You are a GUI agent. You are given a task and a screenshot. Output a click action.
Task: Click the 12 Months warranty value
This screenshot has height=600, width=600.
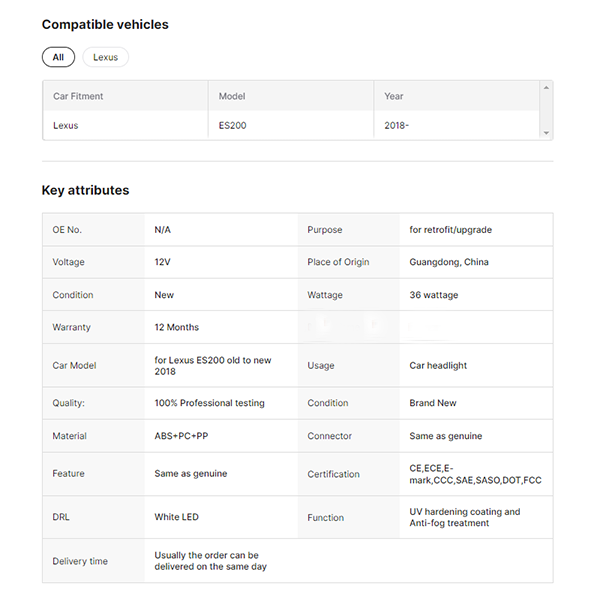point(176,327)
